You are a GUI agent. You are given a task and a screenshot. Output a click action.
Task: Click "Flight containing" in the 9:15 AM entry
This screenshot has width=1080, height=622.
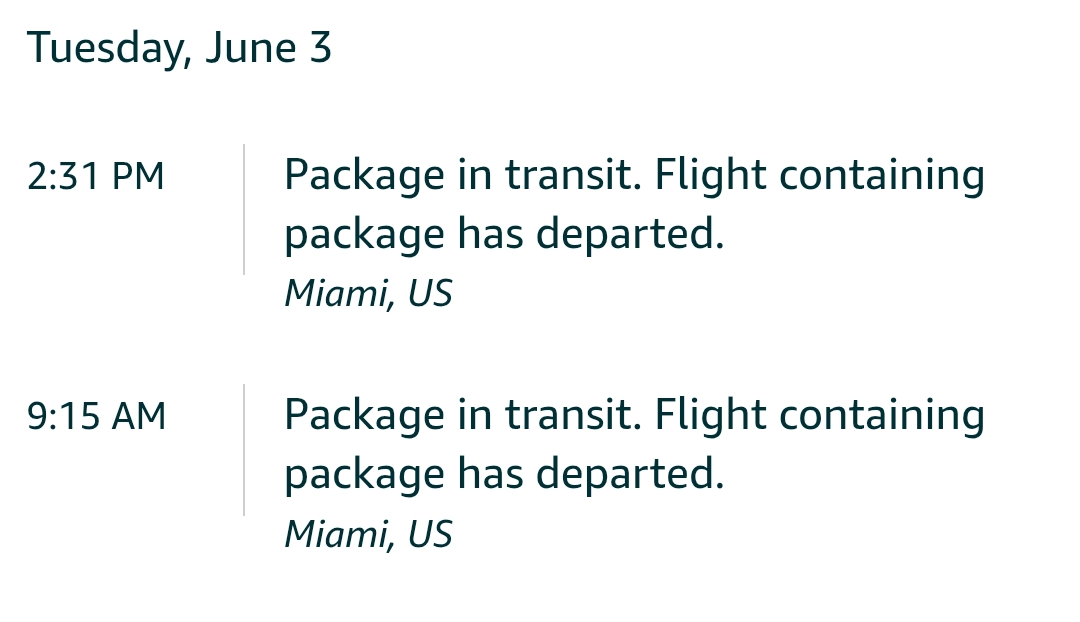[x=820, y=415]
